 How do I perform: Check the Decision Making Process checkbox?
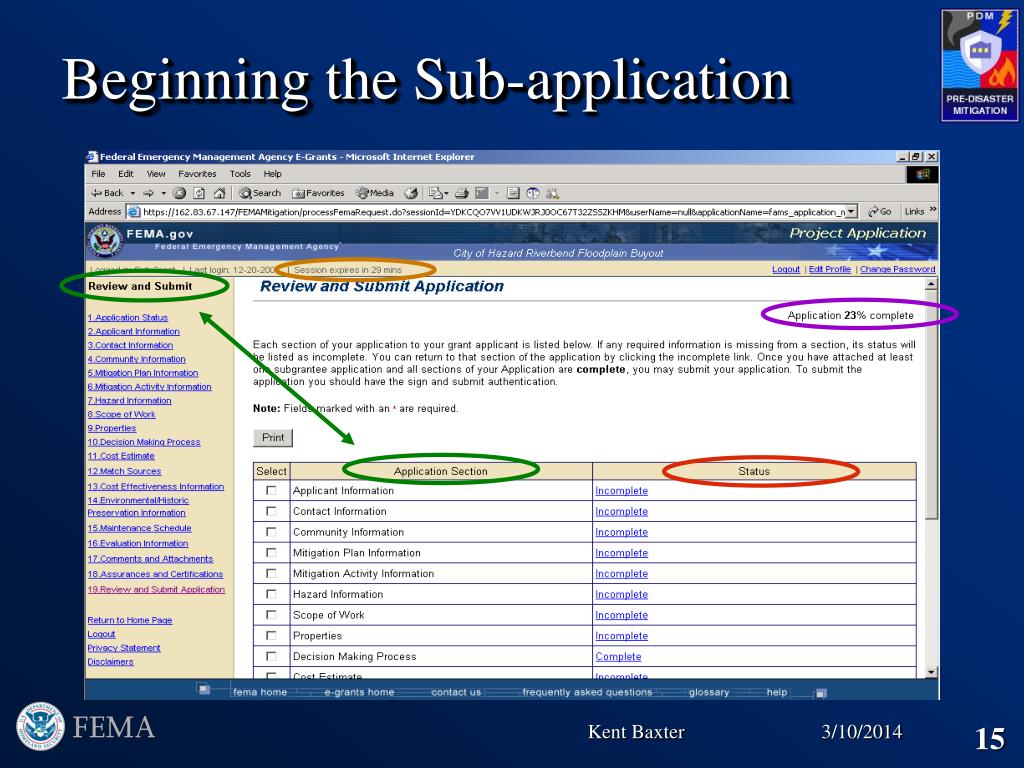pos(271,656)
